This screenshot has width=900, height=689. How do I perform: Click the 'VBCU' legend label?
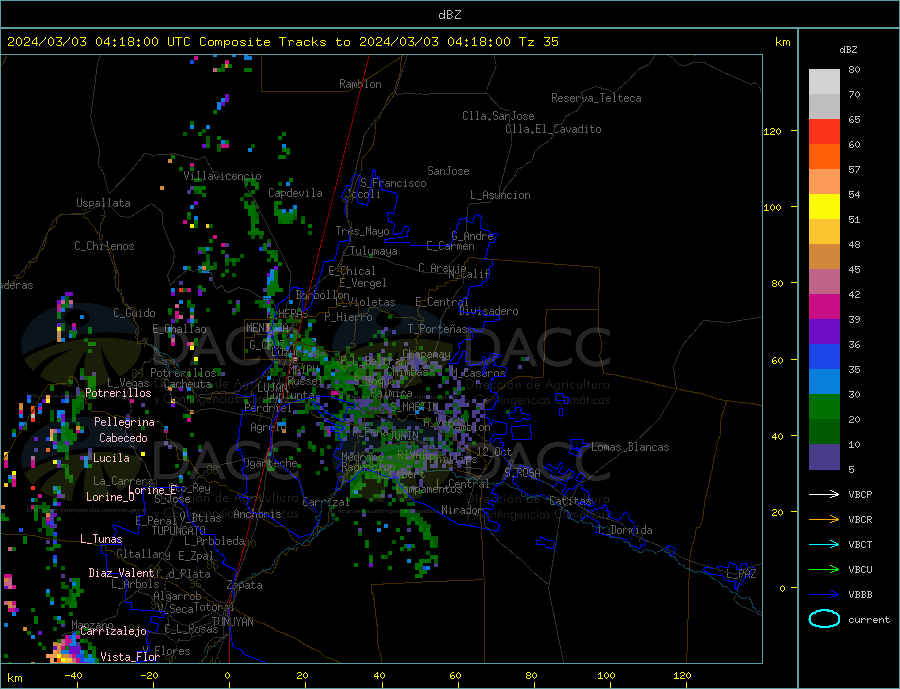click(860, 570)
